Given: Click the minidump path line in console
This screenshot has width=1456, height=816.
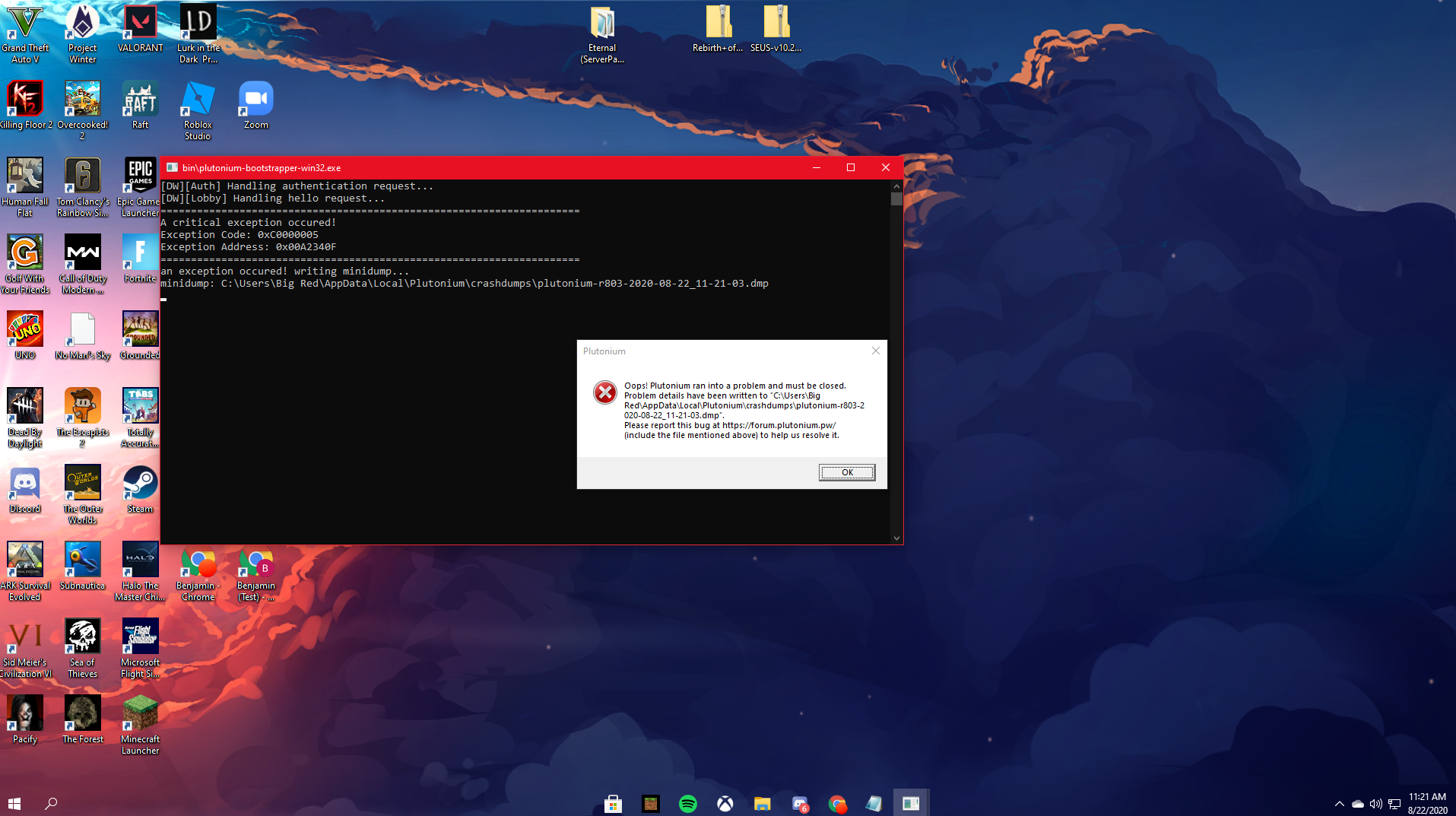Looking at the screenshot, I should [465, 283].
